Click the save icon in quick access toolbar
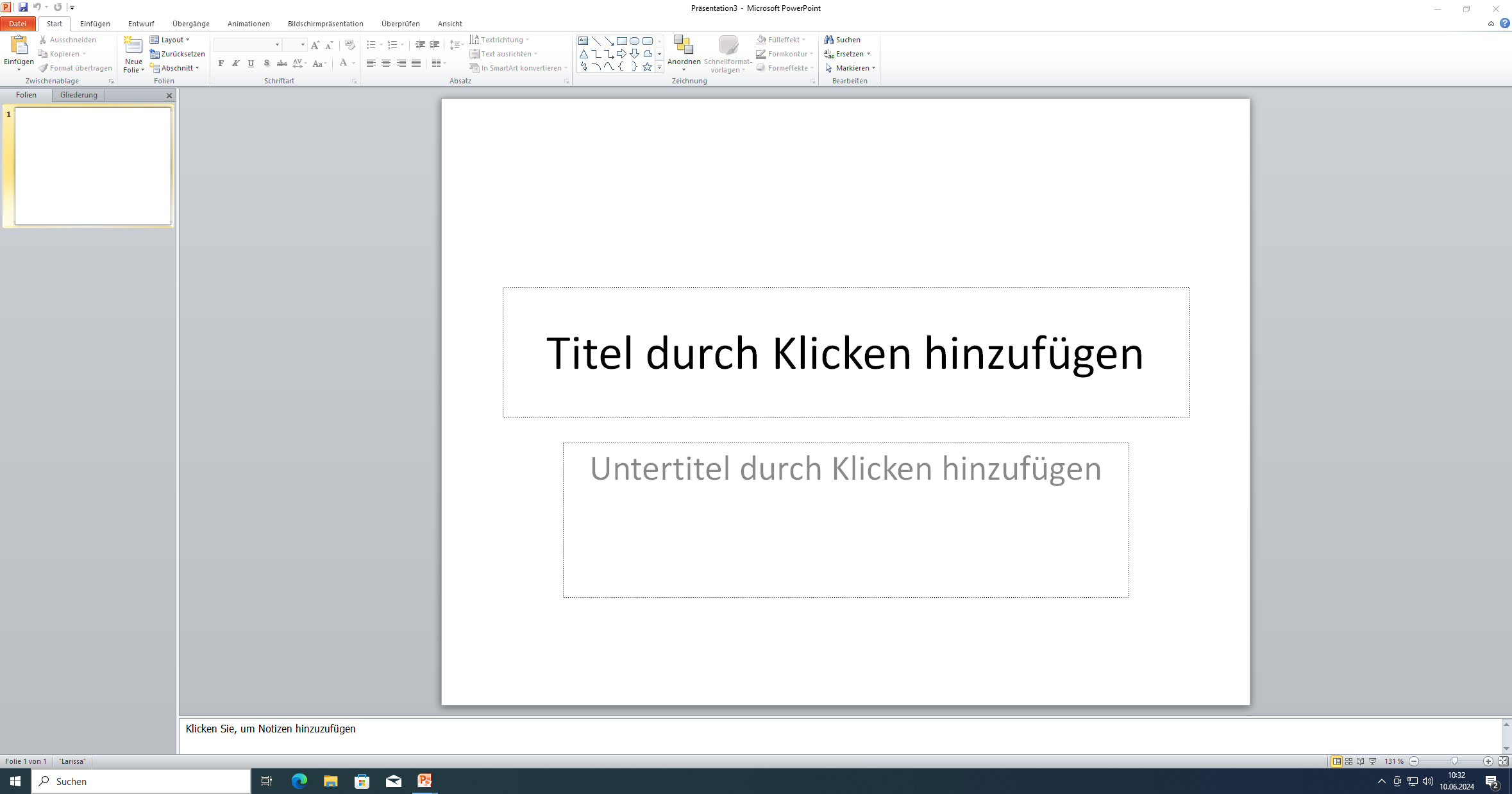This screenshot has height=794, width=1512. [23, 7]
